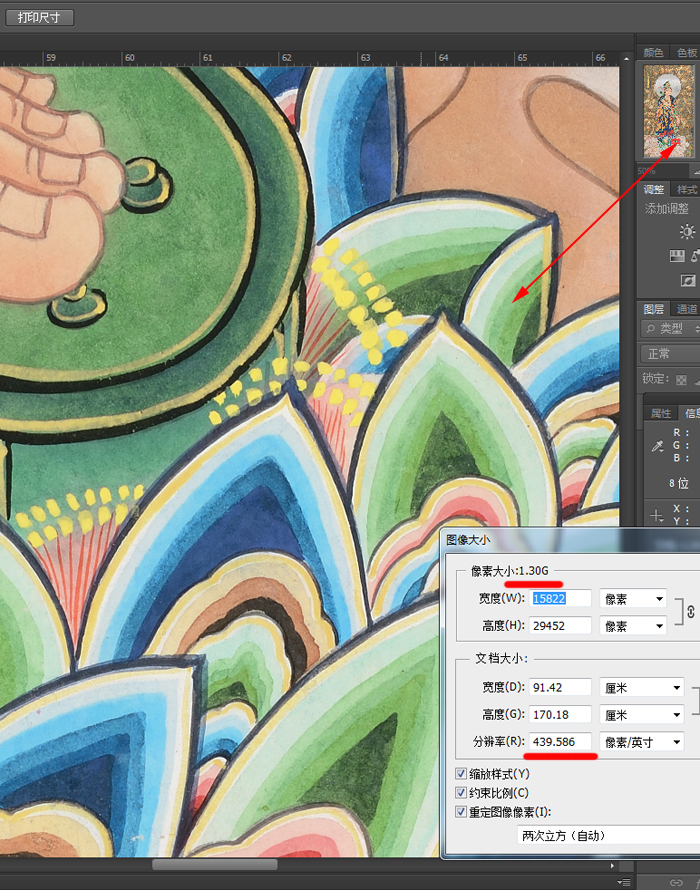Click the 文档大小: group label
This screenshot has width=700, height=890.
(501, 658)
